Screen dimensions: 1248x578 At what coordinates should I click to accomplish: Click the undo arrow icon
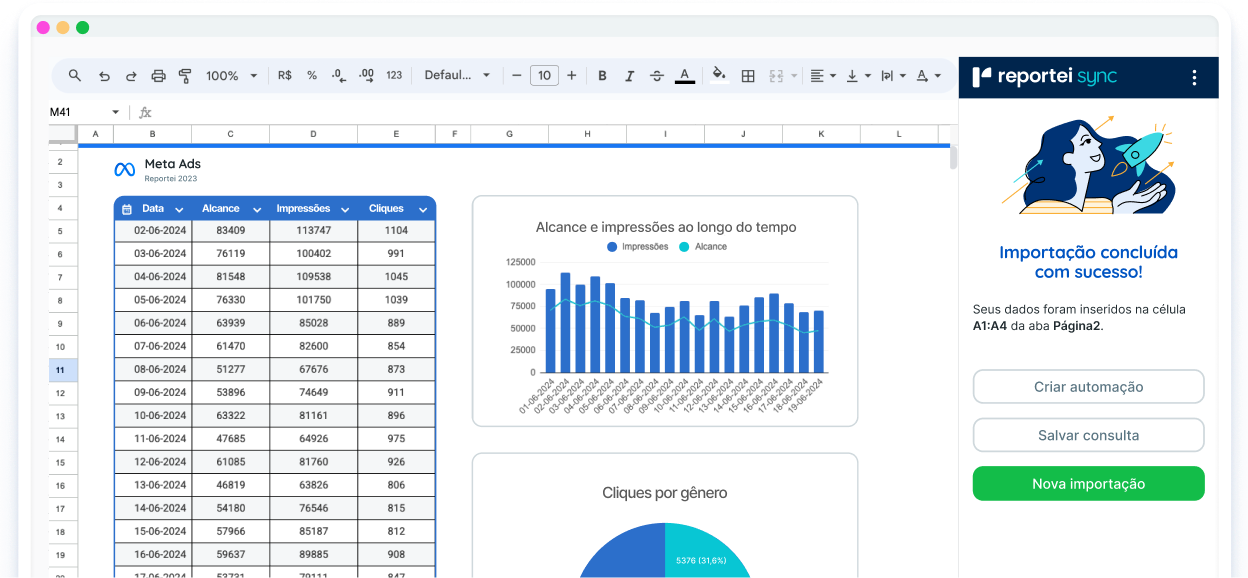coord(104,76)
